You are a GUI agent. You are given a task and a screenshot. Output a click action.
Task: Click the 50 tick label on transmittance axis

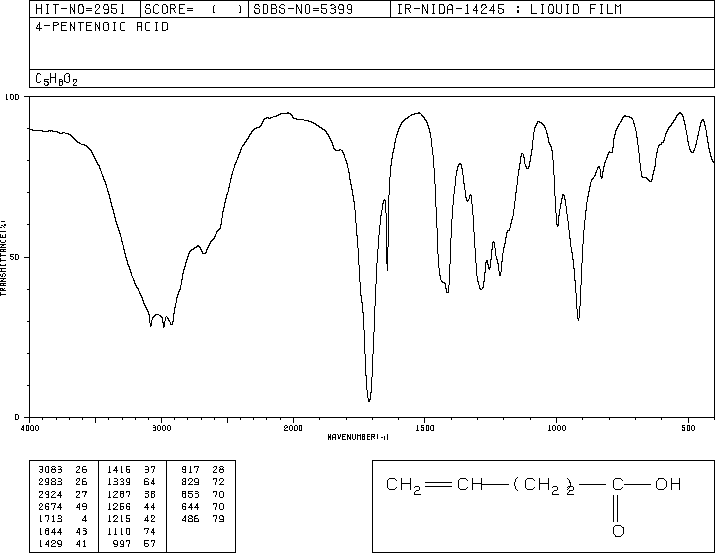(x=15, y=257)
